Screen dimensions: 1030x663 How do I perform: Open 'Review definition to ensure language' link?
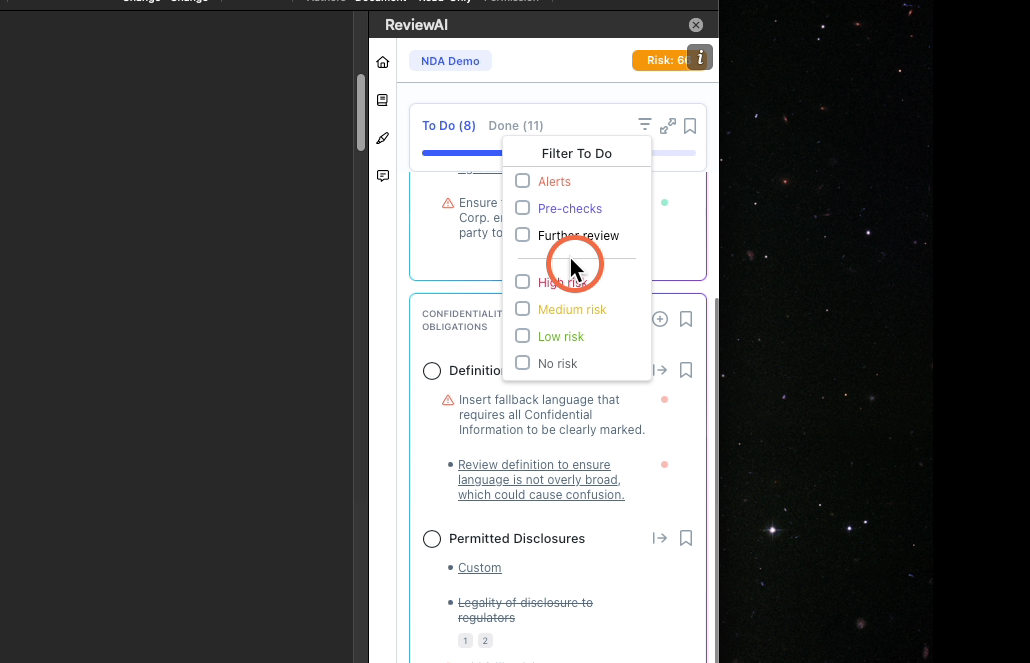(541, 480)
